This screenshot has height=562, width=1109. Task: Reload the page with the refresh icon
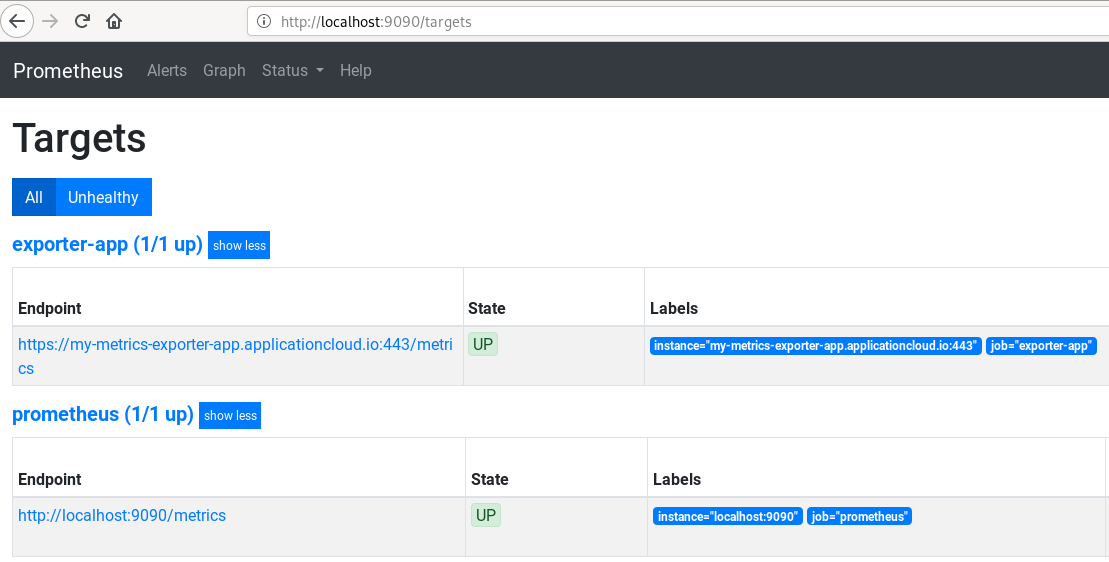click(82, 21)
